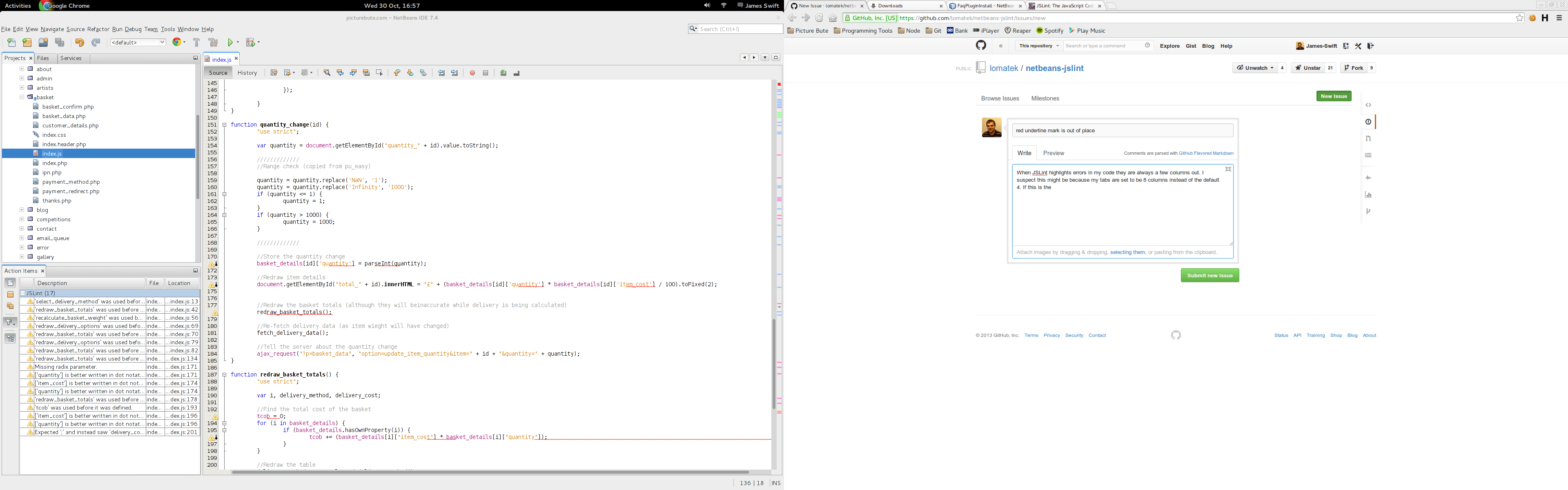This screenshot has width=1568, height=490.
Task: Click Find Next Occurrence icon
Action: coord(353,73)
